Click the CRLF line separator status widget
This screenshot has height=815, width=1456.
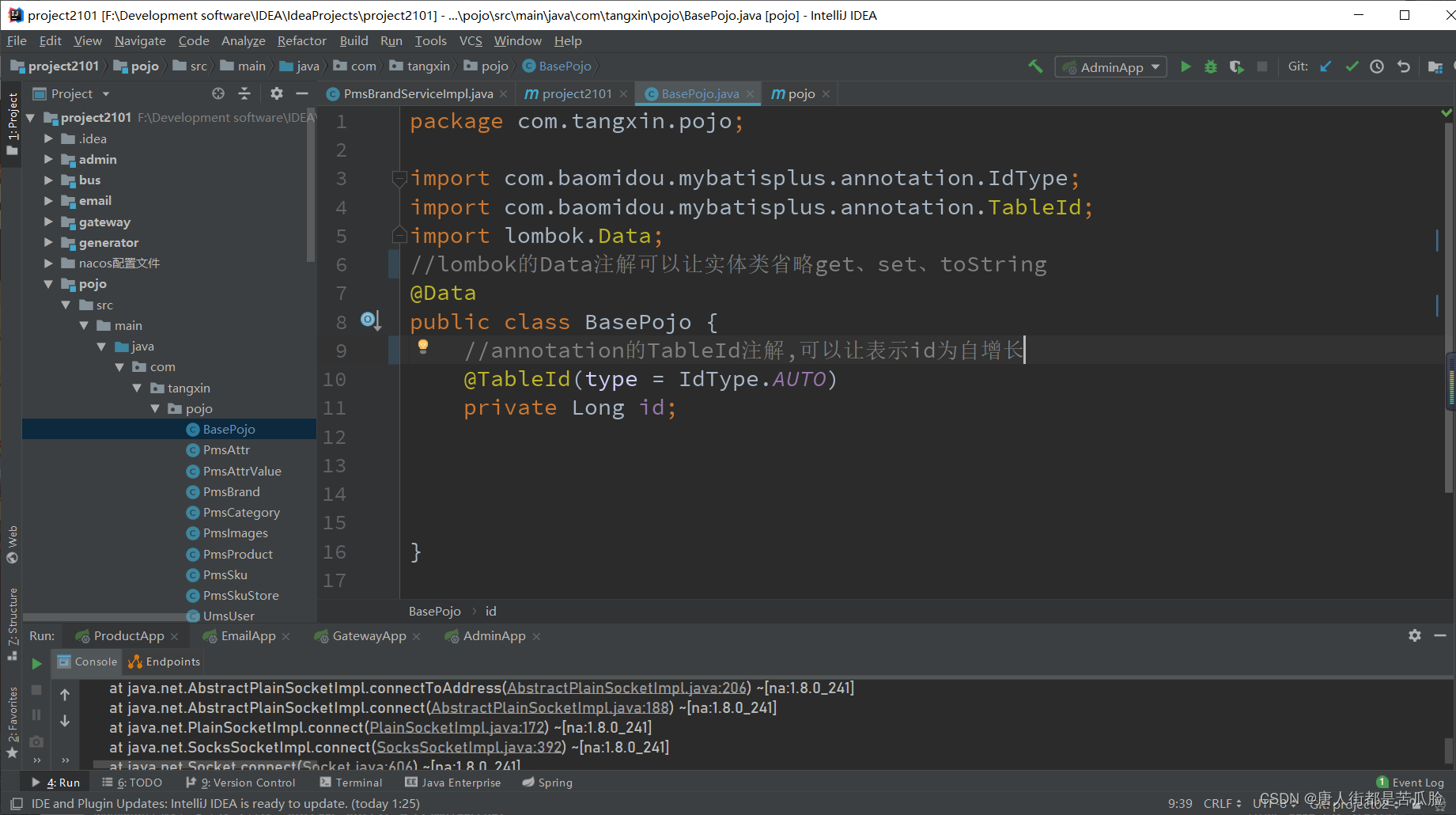tap(1222, 803)
